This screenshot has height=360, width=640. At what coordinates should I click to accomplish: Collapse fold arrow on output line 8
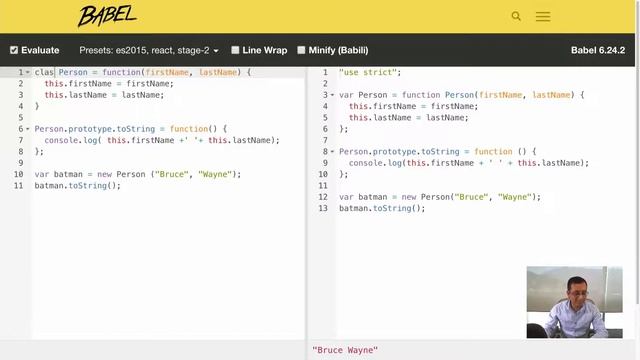(x=332, y=152)
